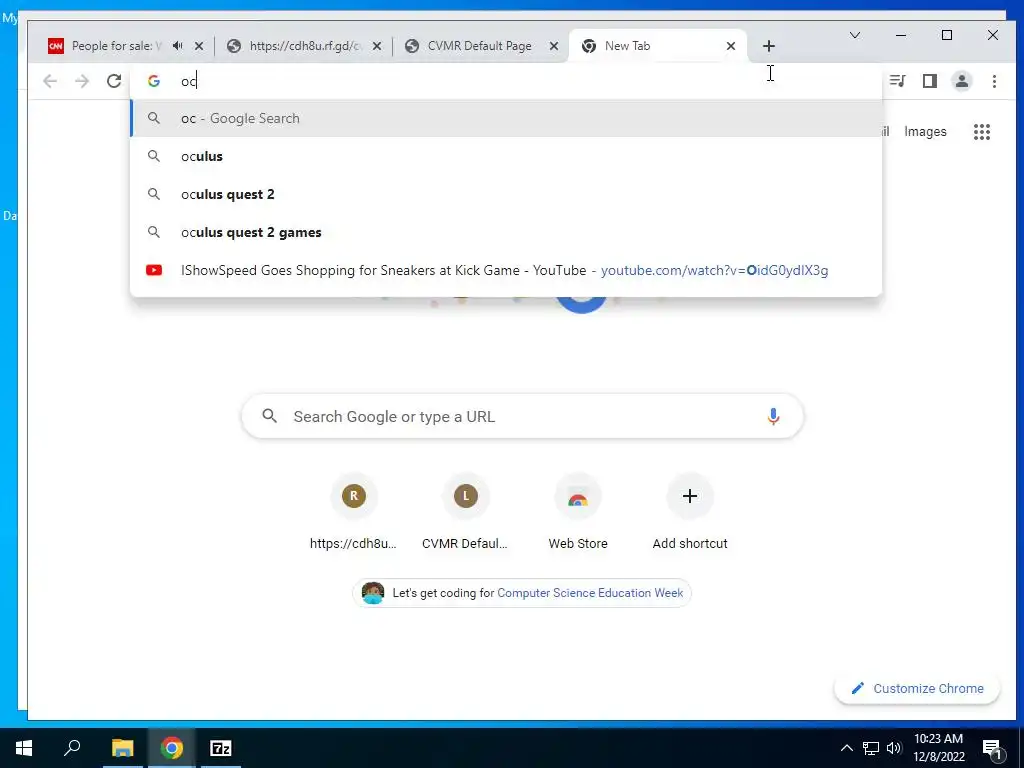
Task: Open the IShowSpeed YouTube history suggestion
Action: (x=506, y=270)
